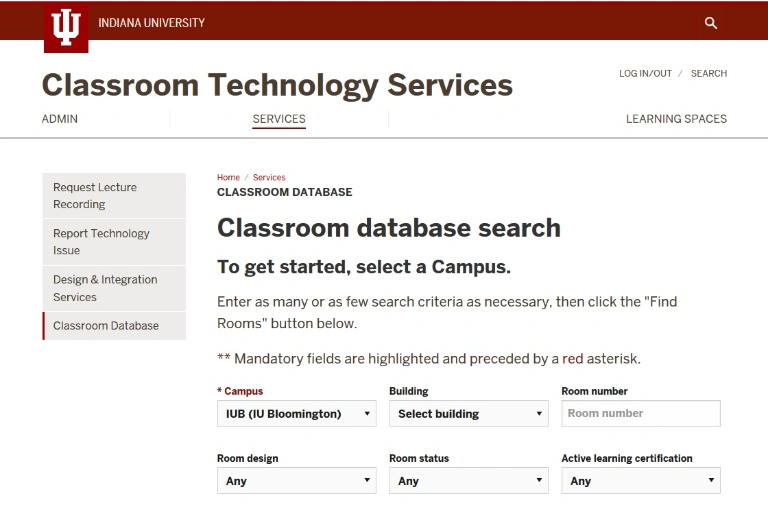Click the Indiana University header text

coord(151,23)
